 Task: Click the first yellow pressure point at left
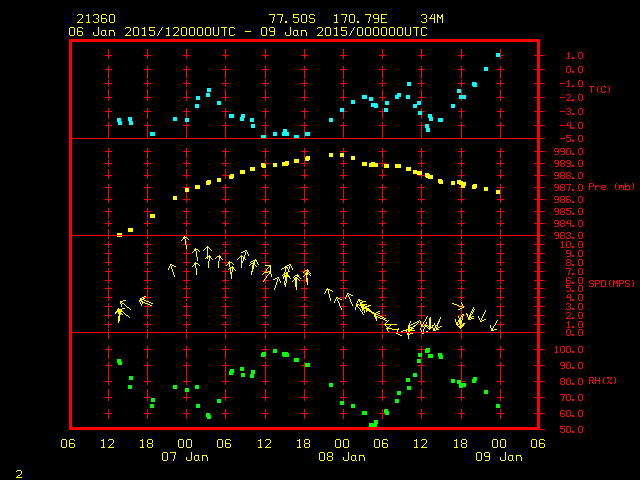tap(119, 235)
